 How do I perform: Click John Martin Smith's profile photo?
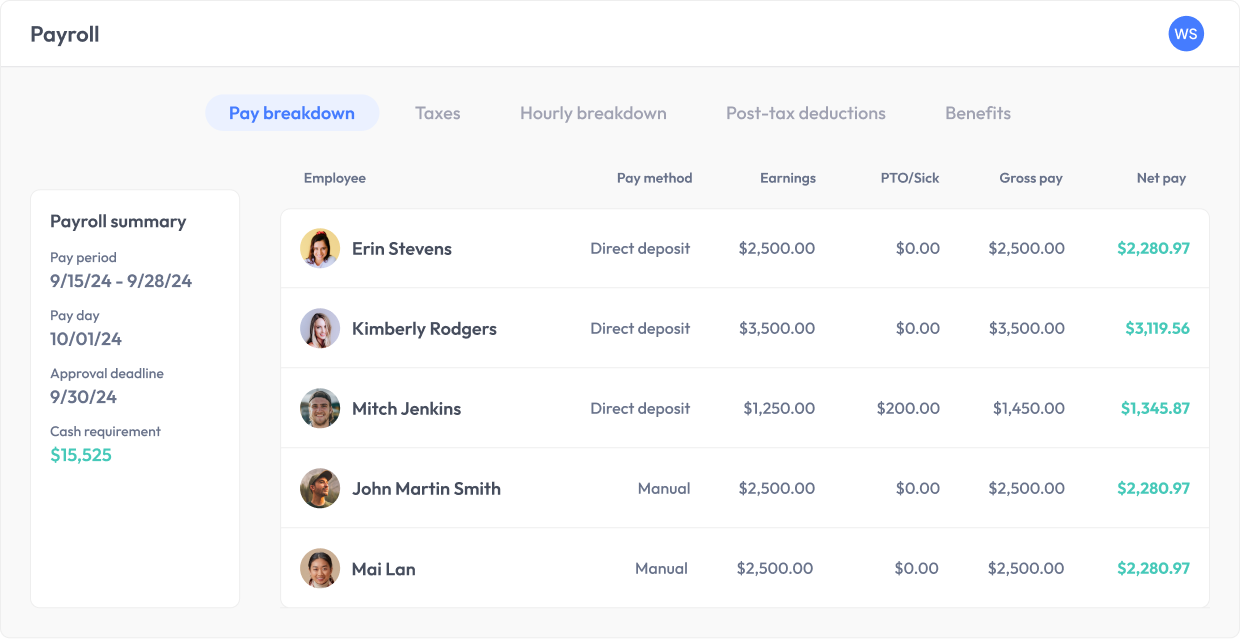pos(320,488)
